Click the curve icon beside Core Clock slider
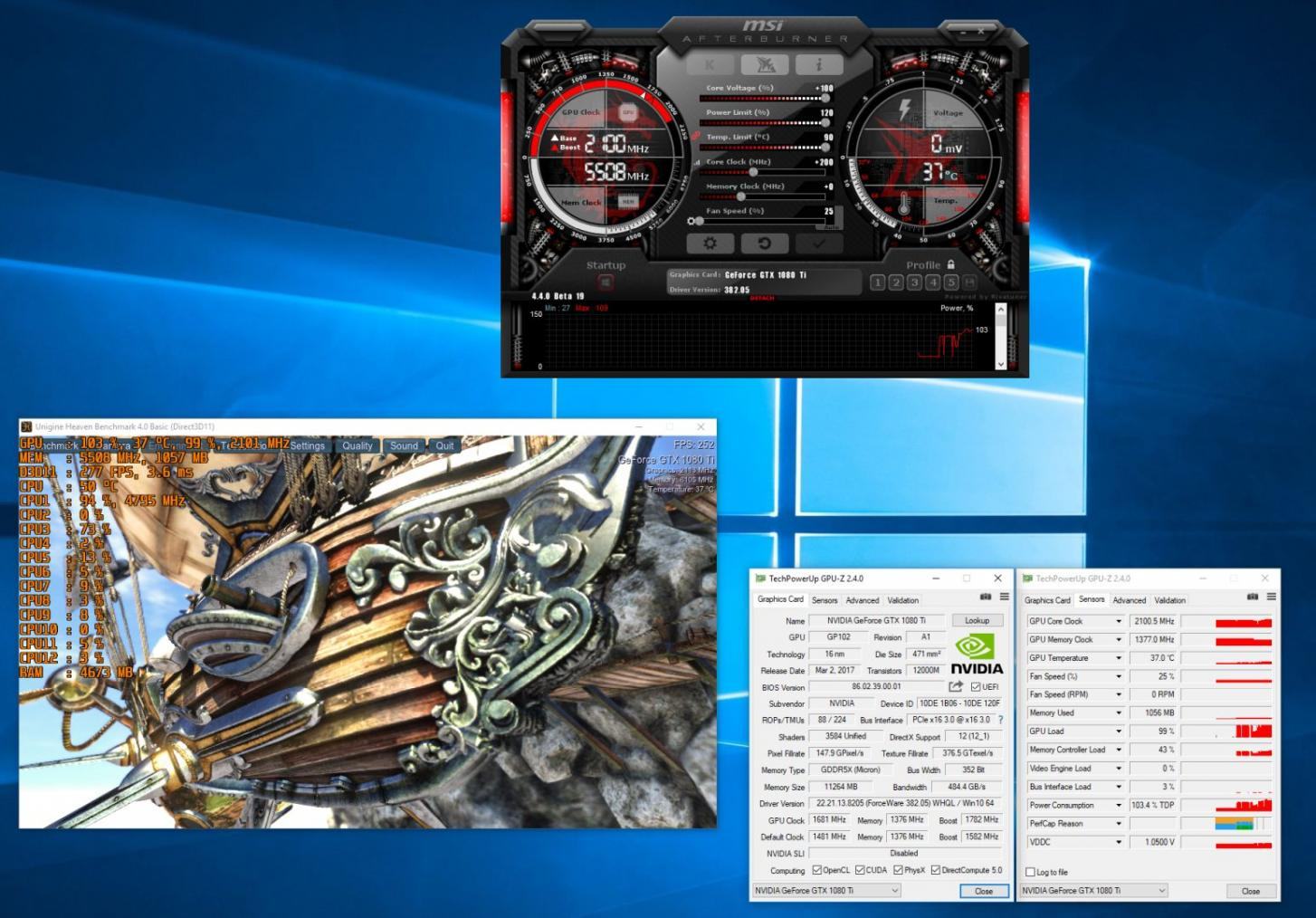Viewport: 1316px width, 918px height. tap(697, 162)
